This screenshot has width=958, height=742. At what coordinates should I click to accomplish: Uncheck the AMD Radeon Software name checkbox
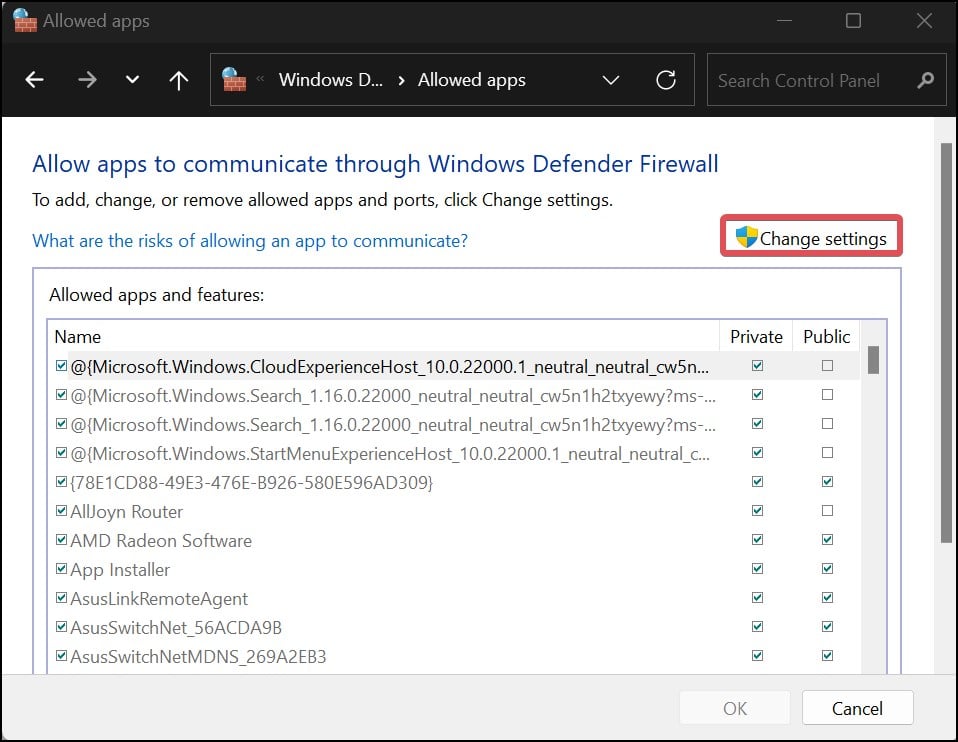point(61,540)
